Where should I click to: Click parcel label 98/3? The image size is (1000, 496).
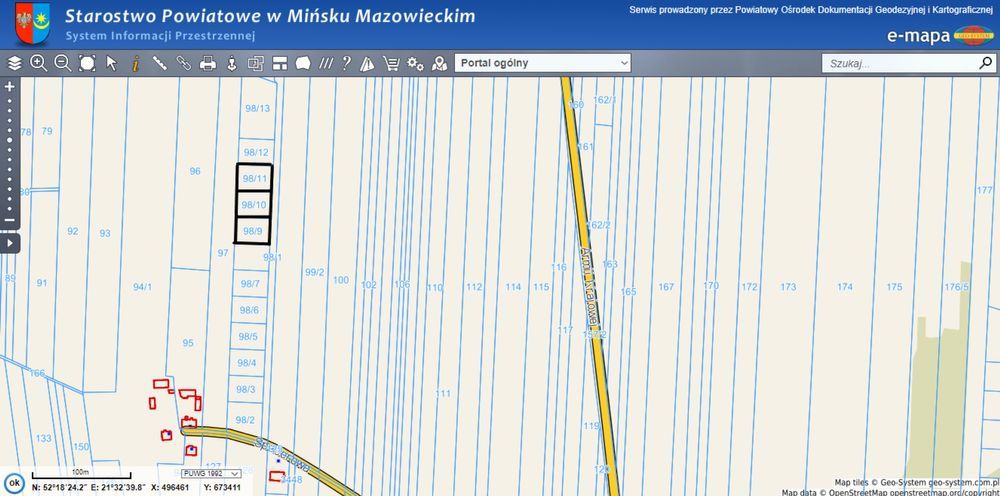[246, 389]
